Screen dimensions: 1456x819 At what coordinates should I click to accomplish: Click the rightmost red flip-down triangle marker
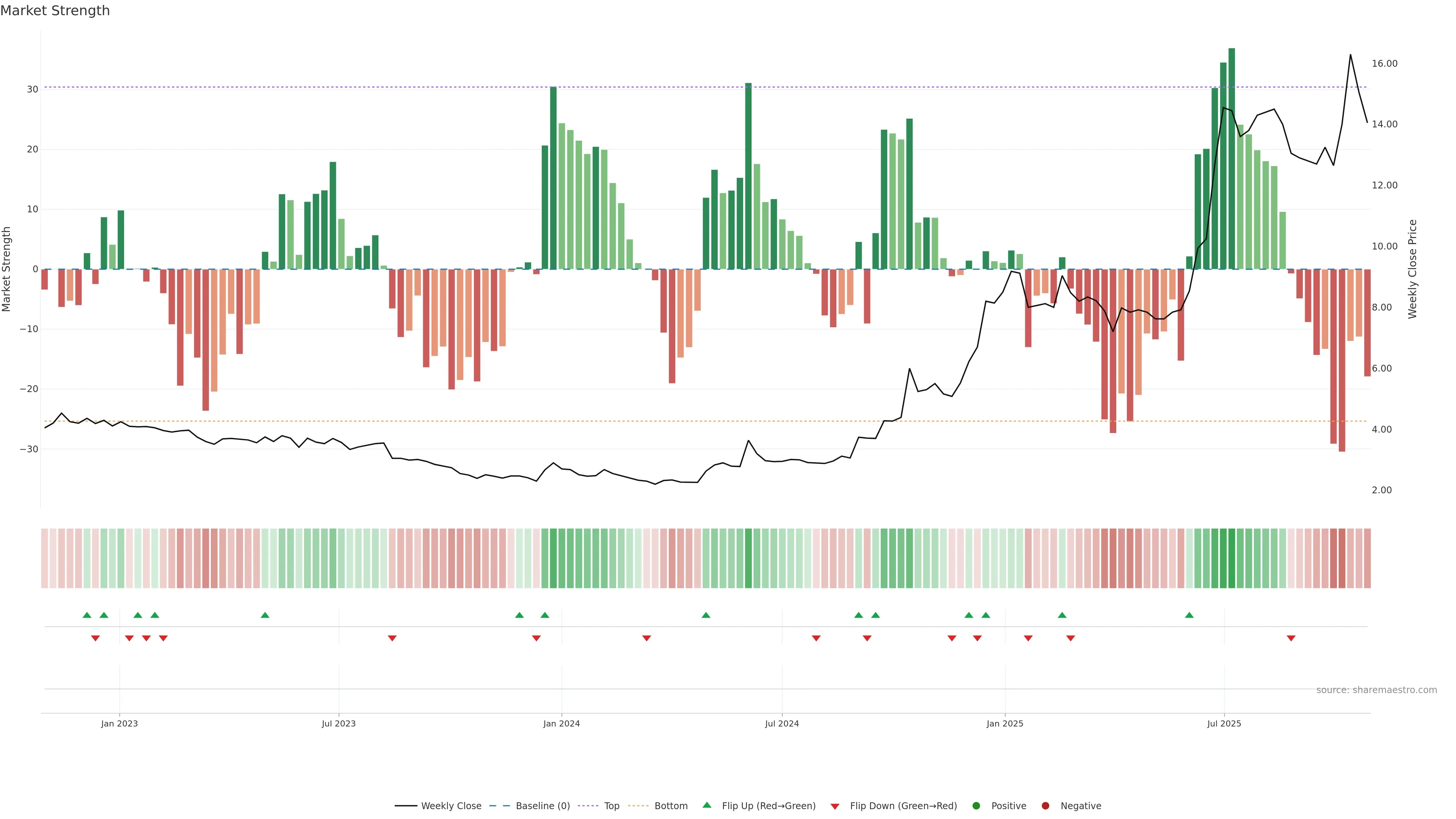click(1291, 638)
